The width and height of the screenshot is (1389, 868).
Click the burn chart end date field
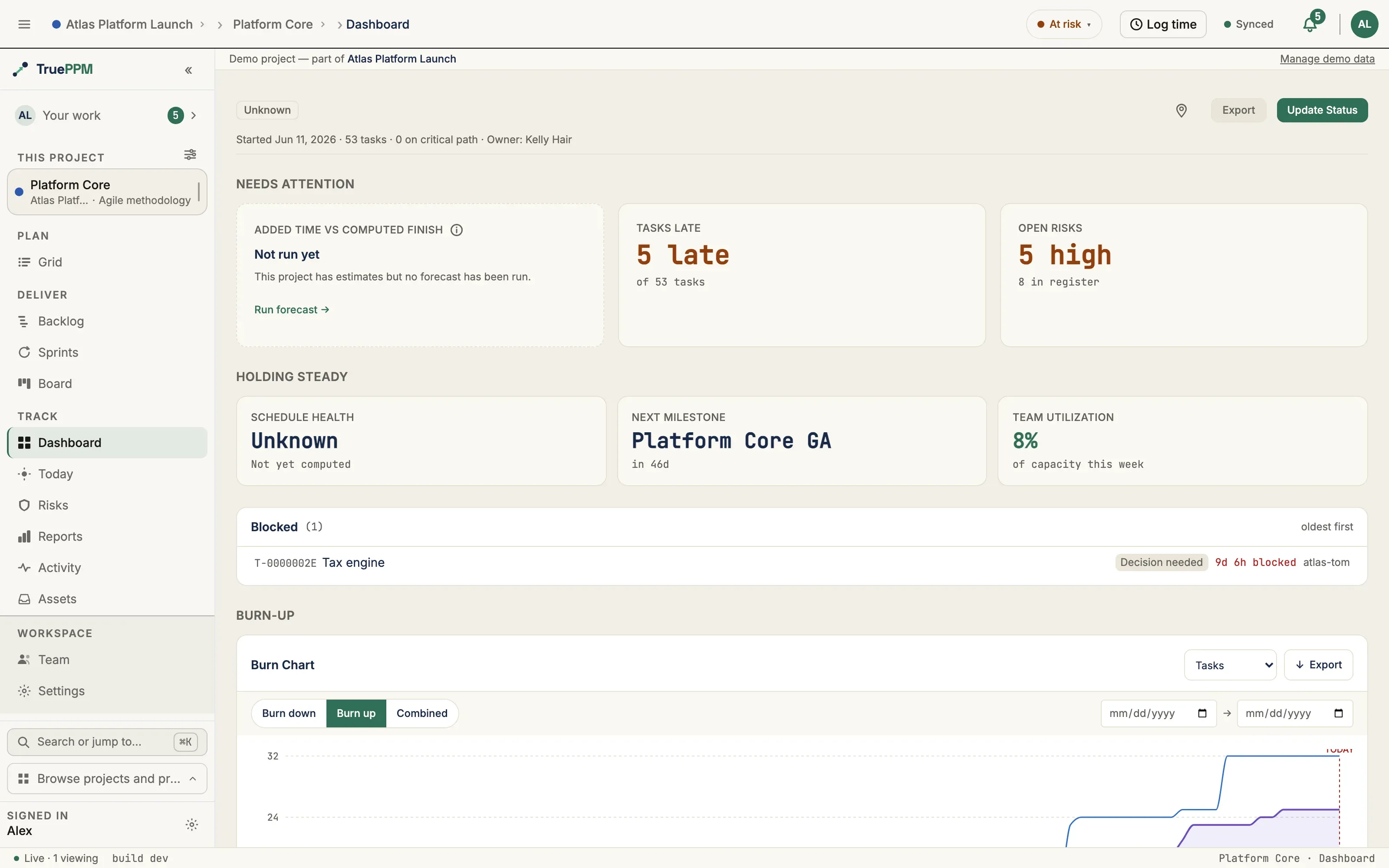coord(1294,713)
